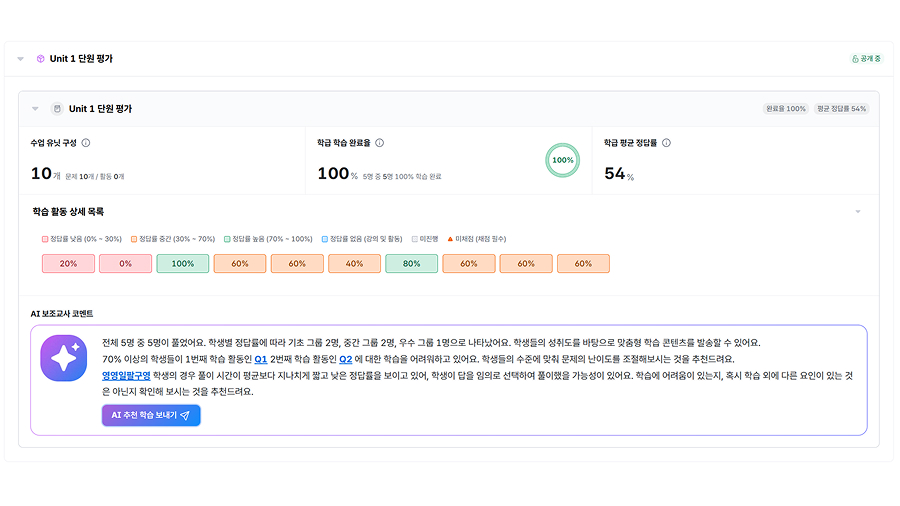The width and height of the screenshot is (900, 506).
Task: Click the document icon in the inner Unit 1 header
Action: tap(57, 109)
